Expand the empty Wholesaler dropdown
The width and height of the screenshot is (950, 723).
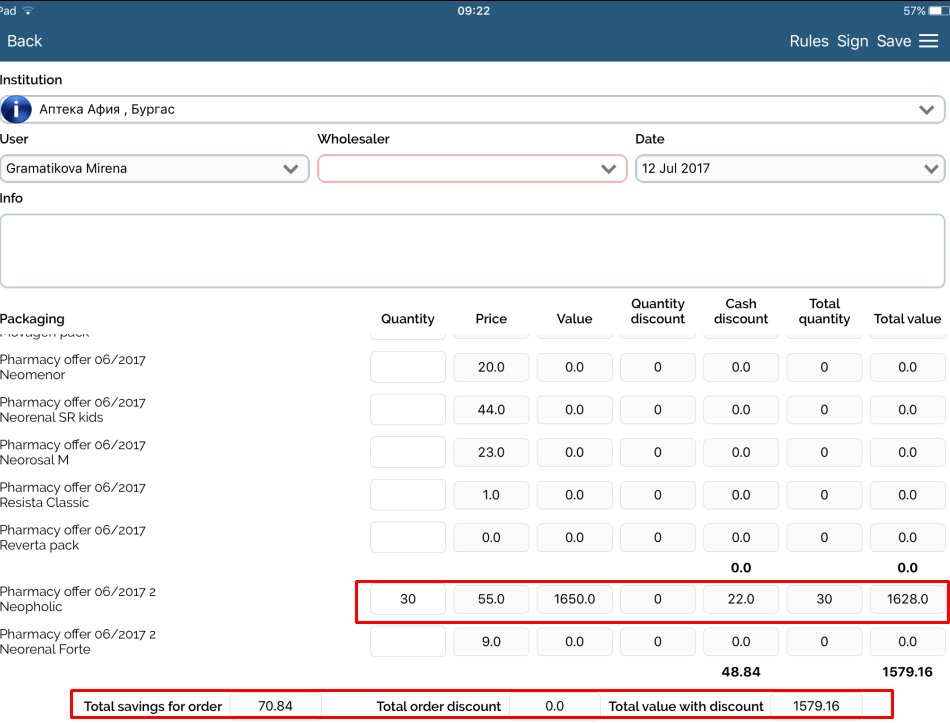[471, 169]
